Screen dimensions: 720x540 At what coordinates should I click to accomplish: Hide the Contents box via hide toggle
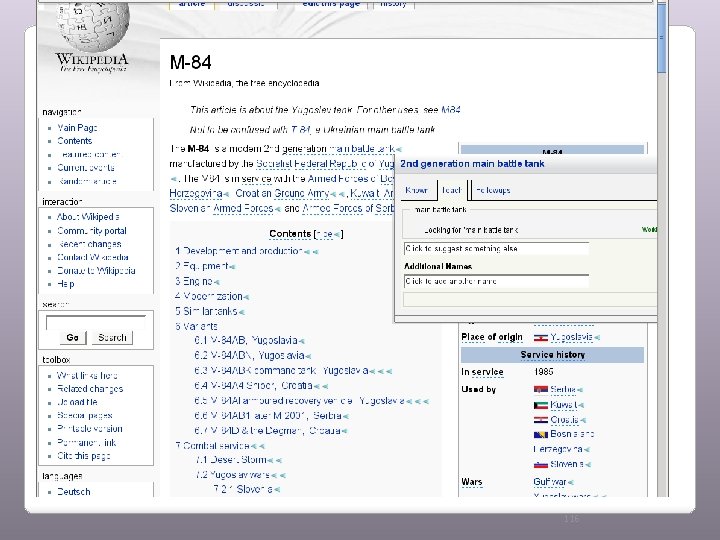(325, 234)
